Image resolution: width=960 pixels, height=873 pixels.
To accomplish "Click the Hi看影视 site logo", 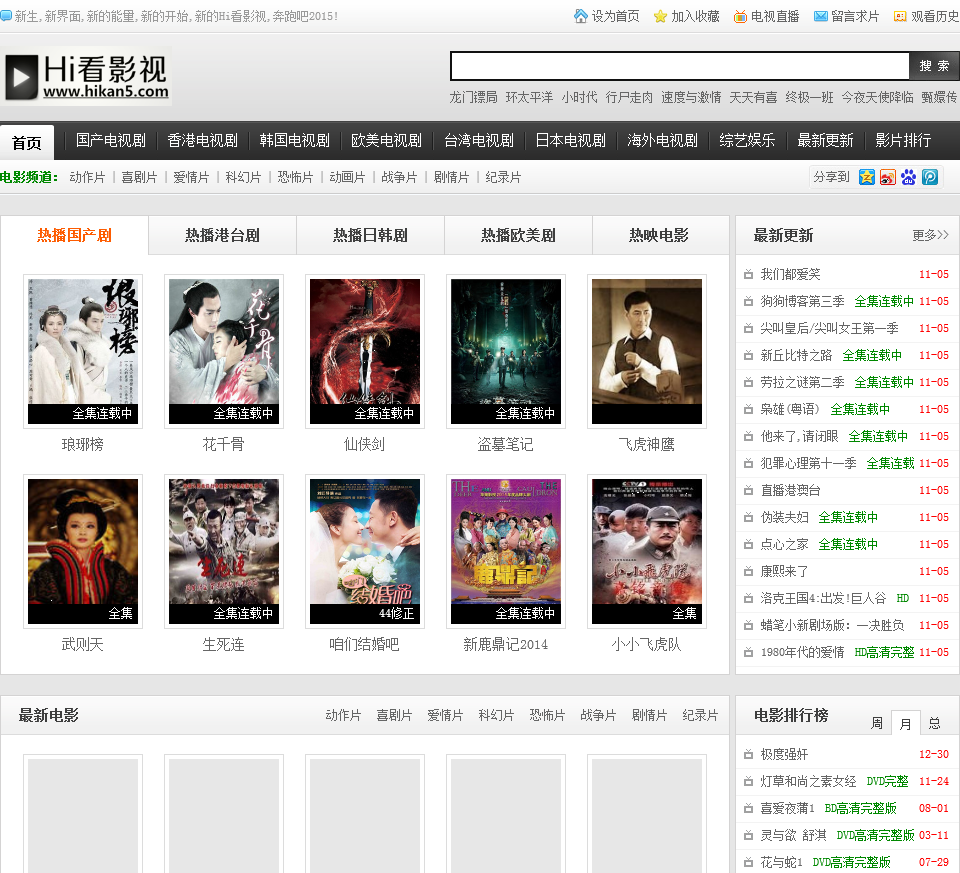I will pos(86,77).
